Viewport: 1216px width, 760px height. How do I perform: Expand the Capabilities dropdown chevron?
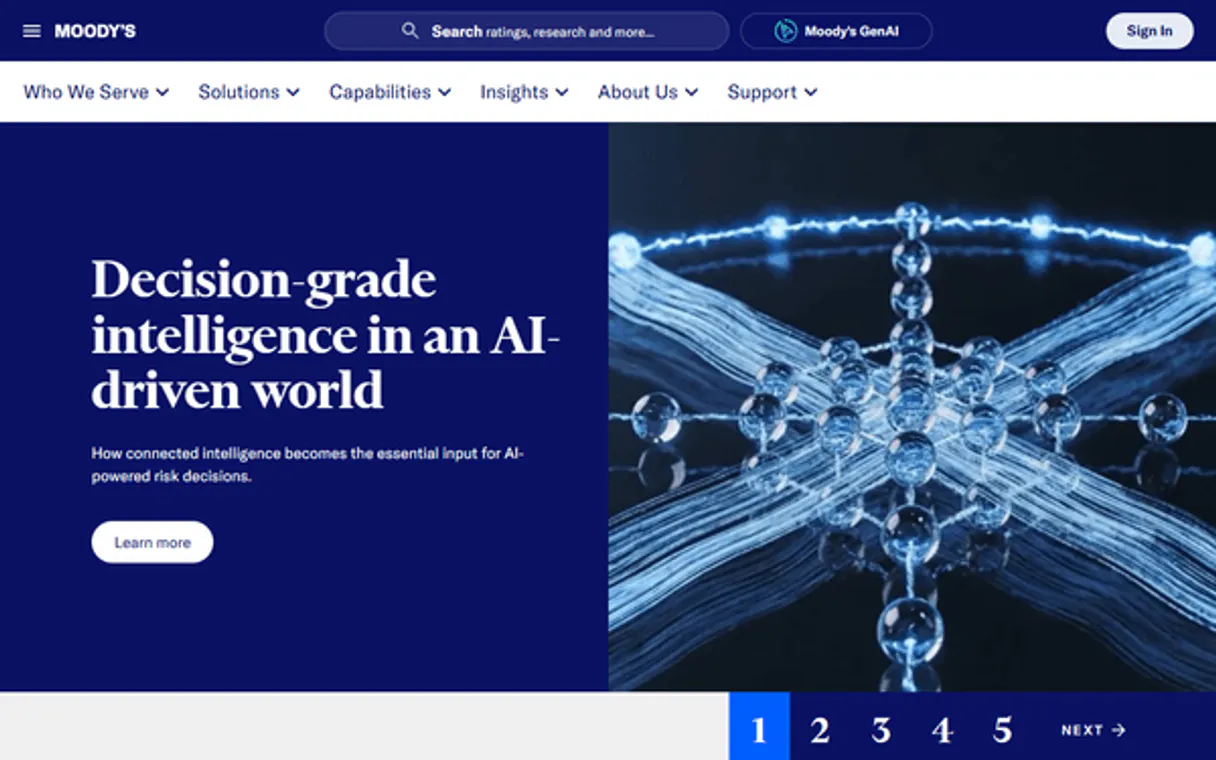click(444, 92)
